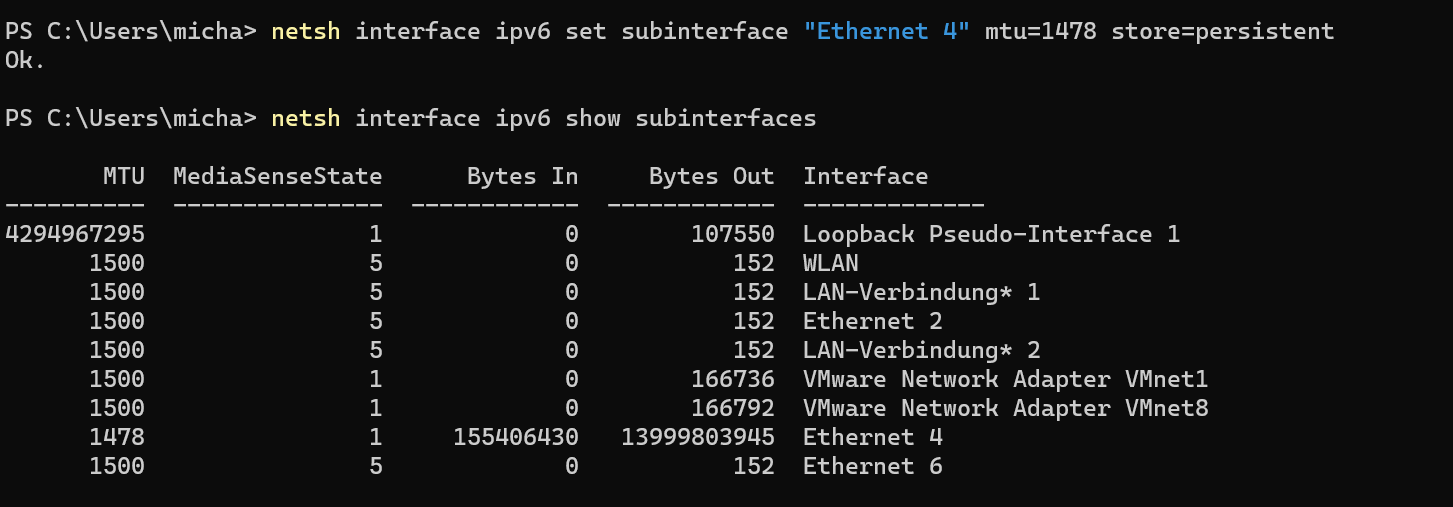Screen dimensions: 1453x507
Task: Click the Interface column header
Action: coord(865,177)
